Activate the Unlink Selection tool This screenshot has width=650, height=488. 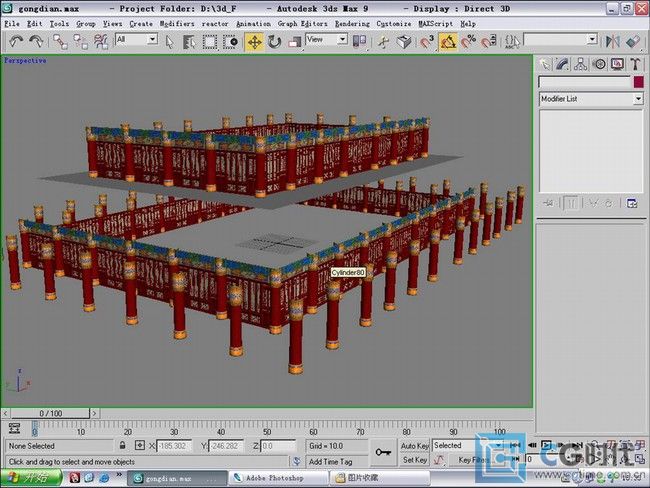coord(80,41)
